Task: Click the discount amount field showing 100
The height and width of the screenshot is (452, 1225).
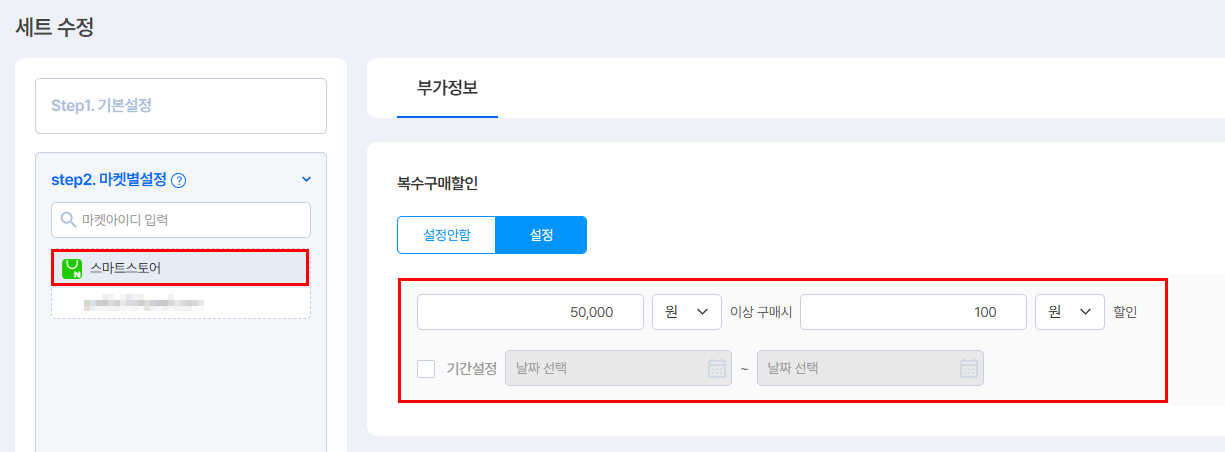Action: coord(913,312)
